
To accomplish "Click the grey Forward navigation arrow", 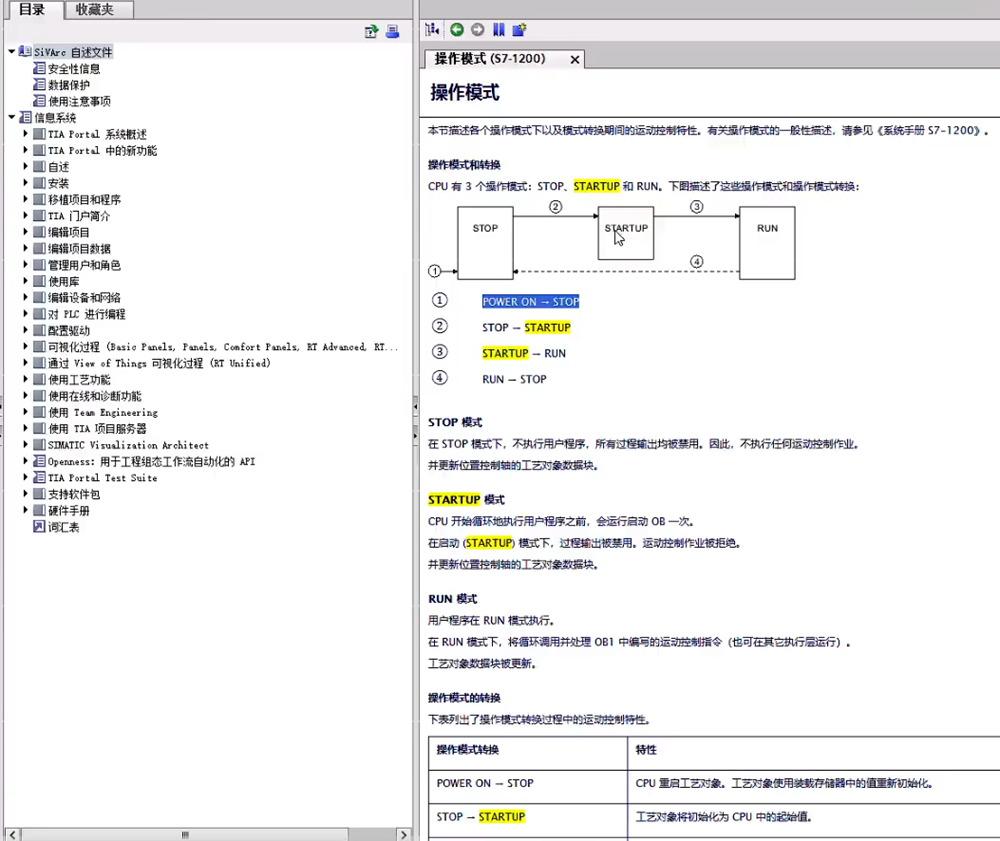I will [x=477, y=30].
